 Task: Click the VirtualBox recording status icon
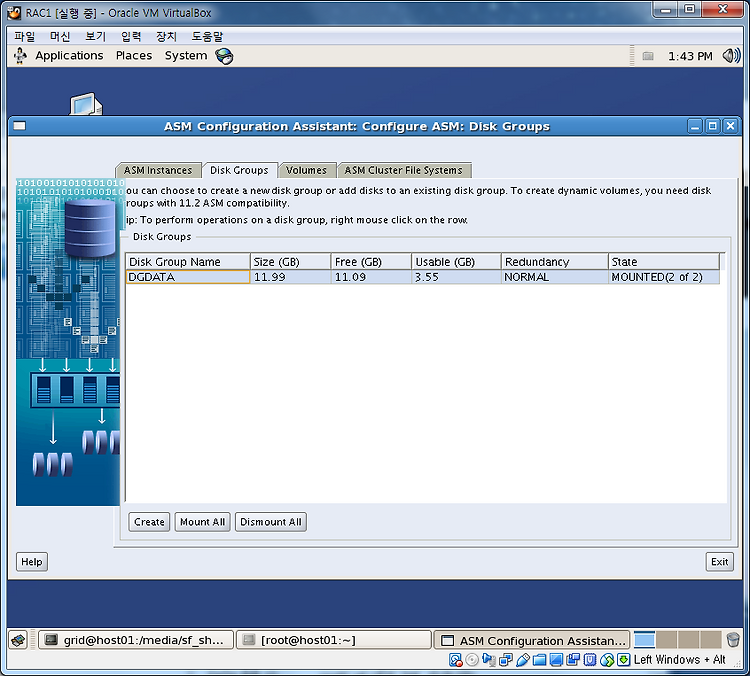573,660
